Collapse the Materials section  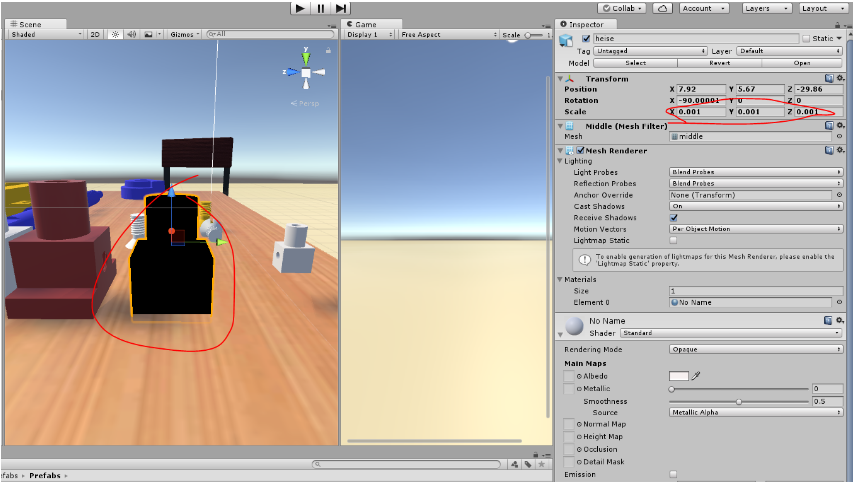(x=560, y=279)
